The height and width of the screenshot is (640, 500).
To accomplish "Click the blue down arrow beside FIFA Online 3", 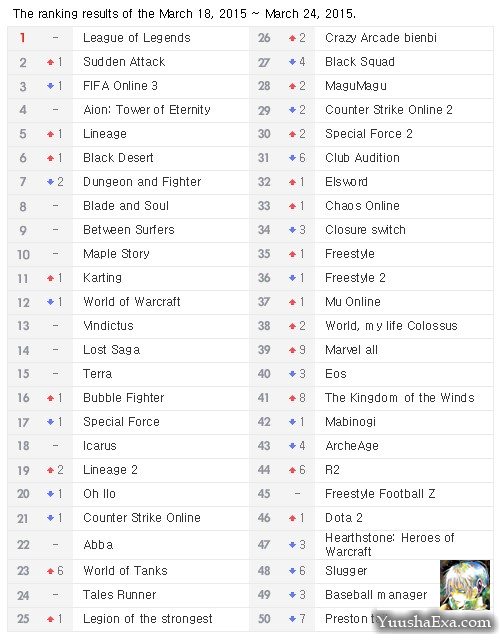I will click(51, 86).
